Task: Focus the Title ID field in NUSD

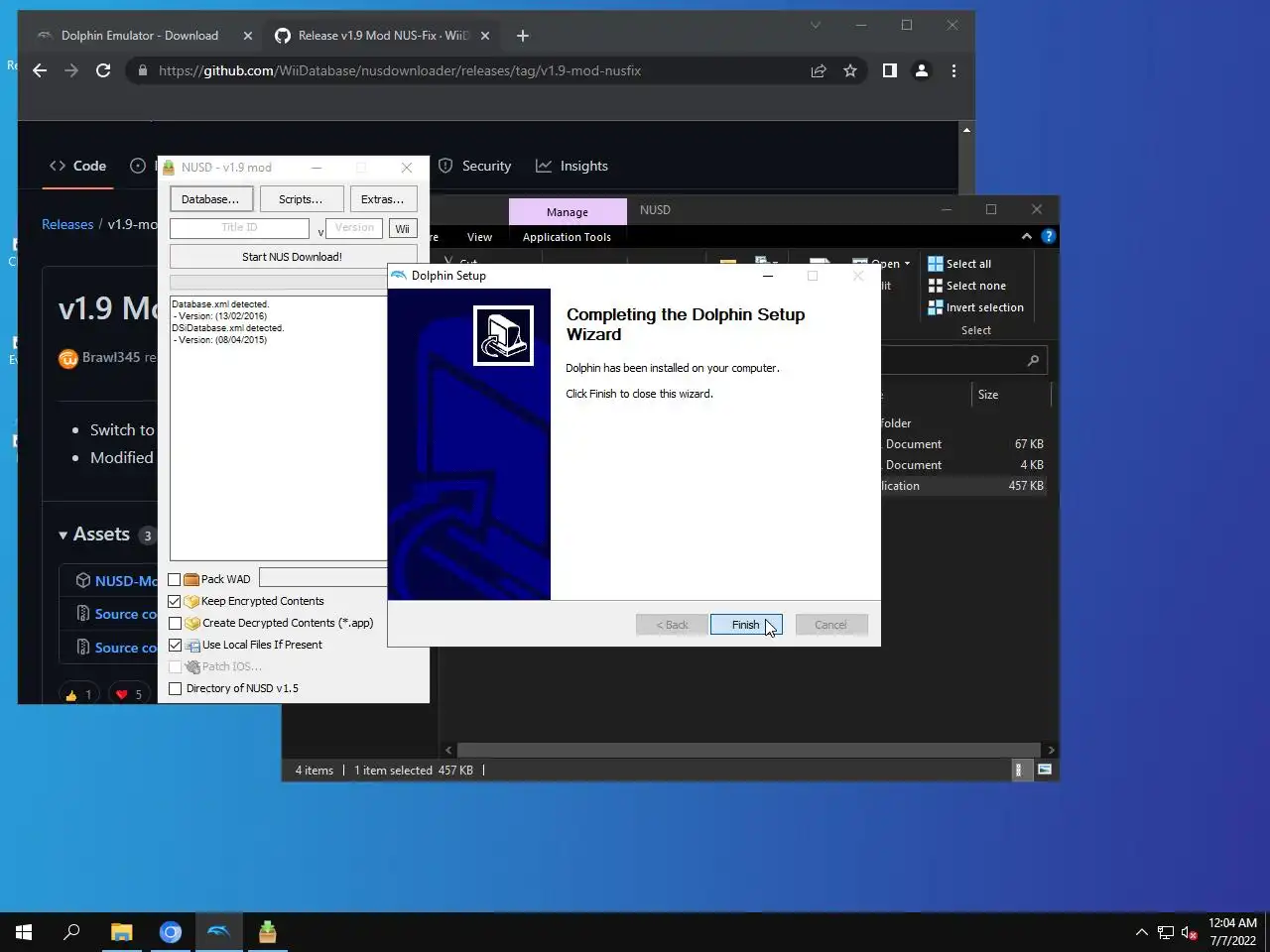Action: [239, 228]
